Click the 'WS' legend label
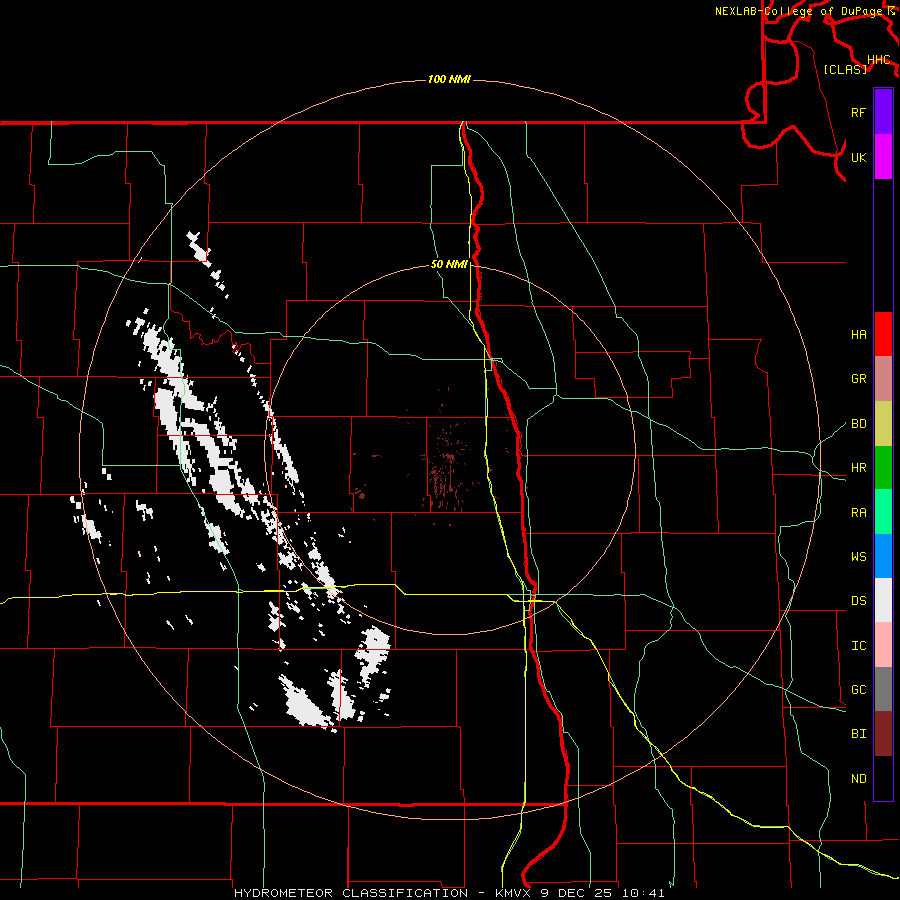 coord(858,556)
